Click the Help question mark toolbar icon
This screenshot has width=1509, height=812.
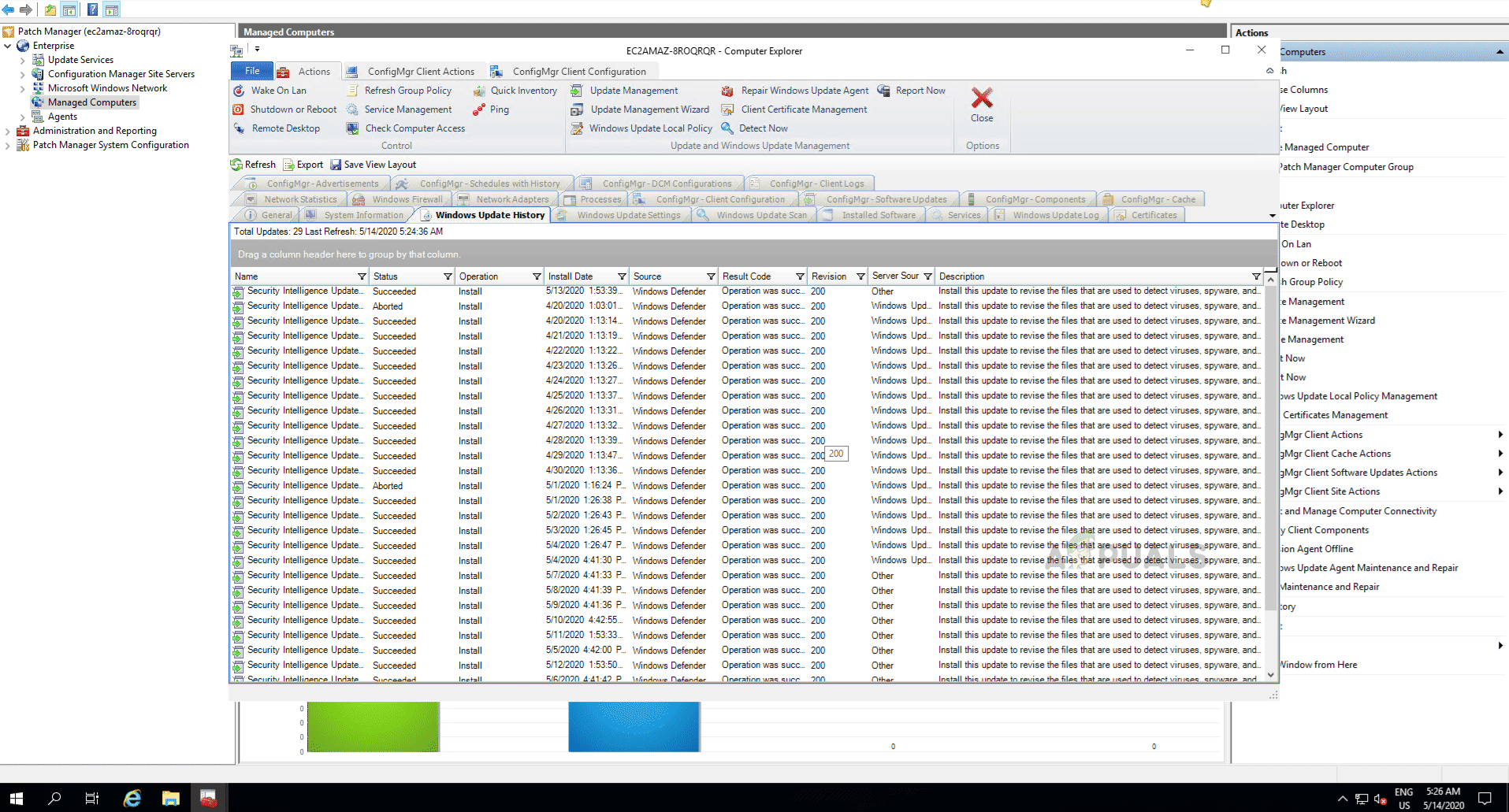pyautogui.click(x=92, y=9)
